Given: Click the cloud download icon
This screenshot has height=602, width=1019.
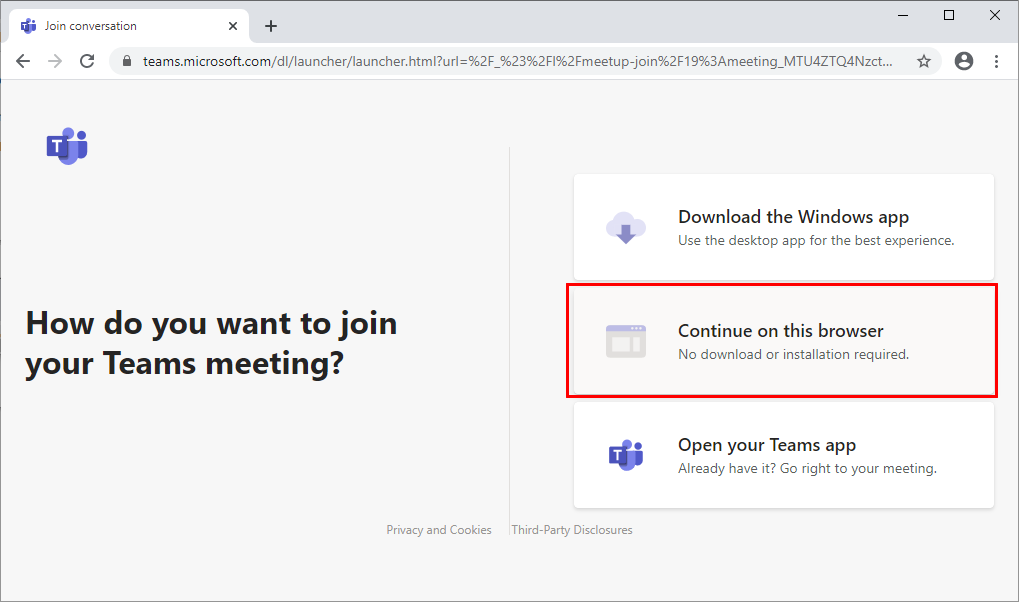Looking at the screenshot, I should [x=626, y=228].
